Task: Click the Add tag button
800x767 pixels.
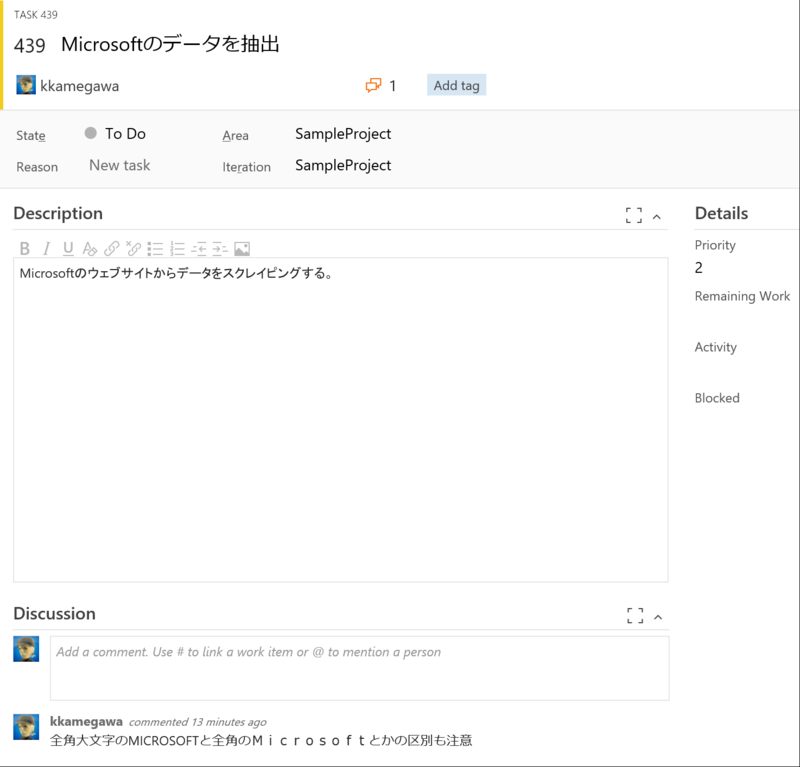Action: (457, 85)
